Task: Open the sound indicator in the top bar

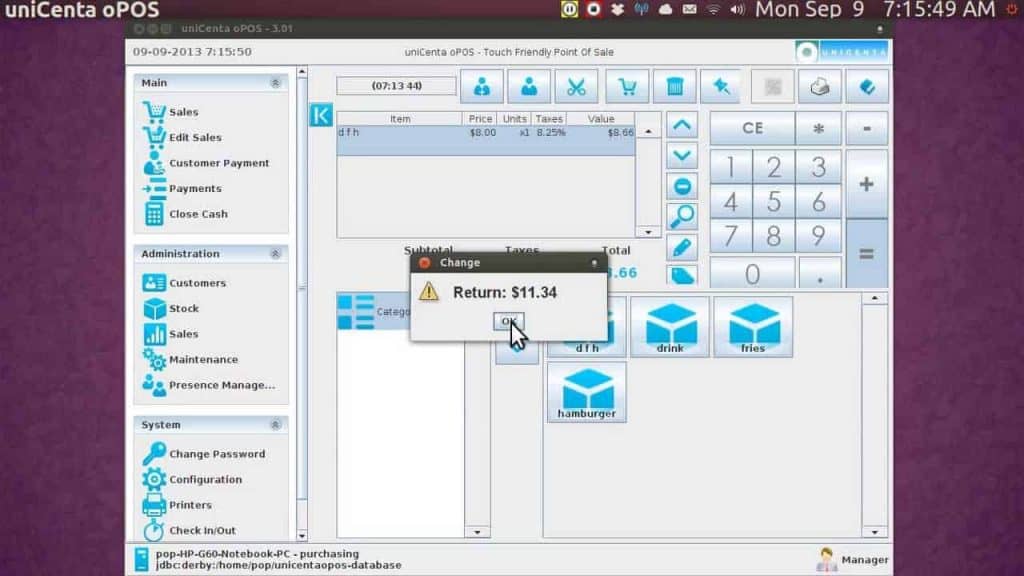Action: (x=736, y=10)
